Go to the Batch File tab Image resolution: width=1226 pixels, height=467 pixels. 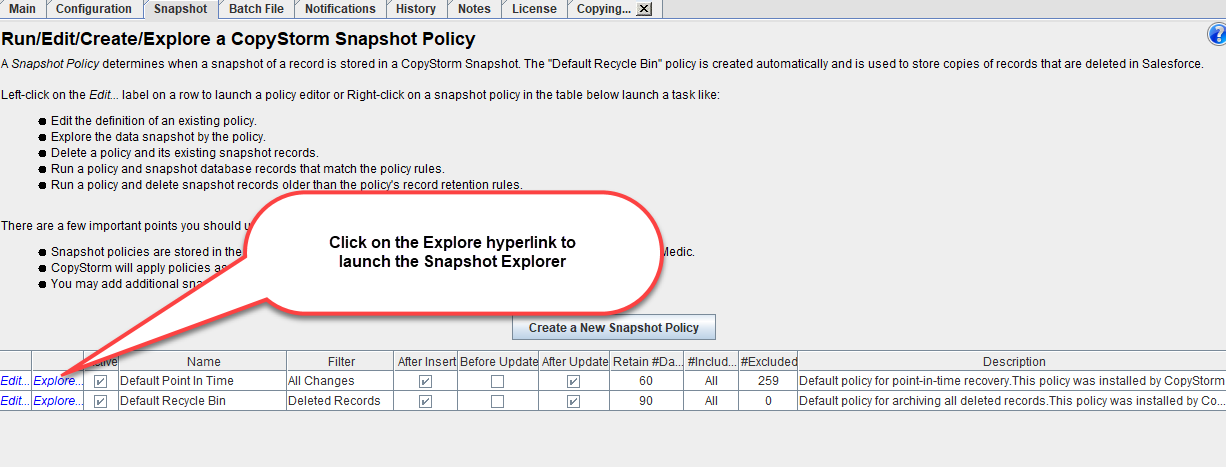tap(256, 9)
